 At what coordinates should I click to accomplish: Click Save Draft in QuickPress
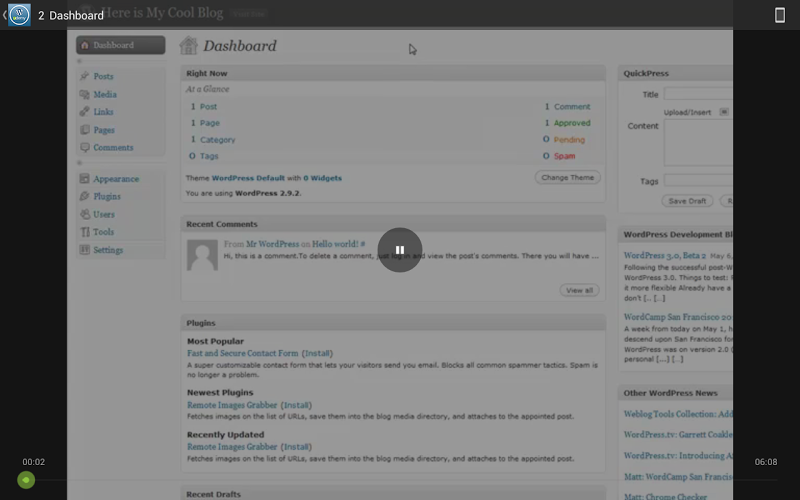(687, 201)
